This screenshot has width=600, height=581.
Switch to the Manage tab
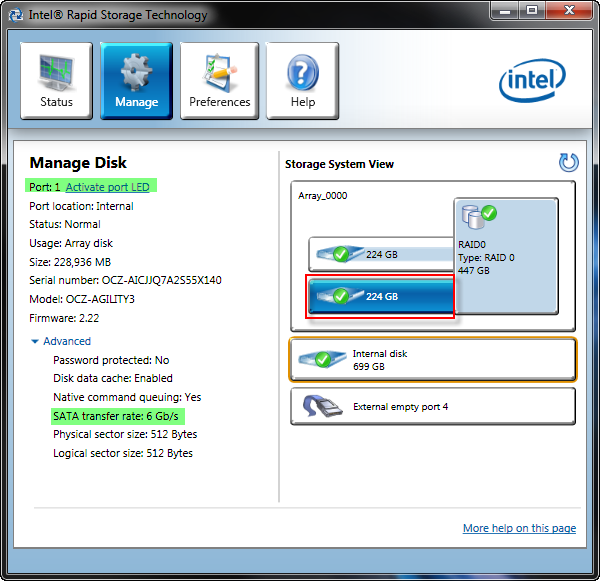point(137,81)
